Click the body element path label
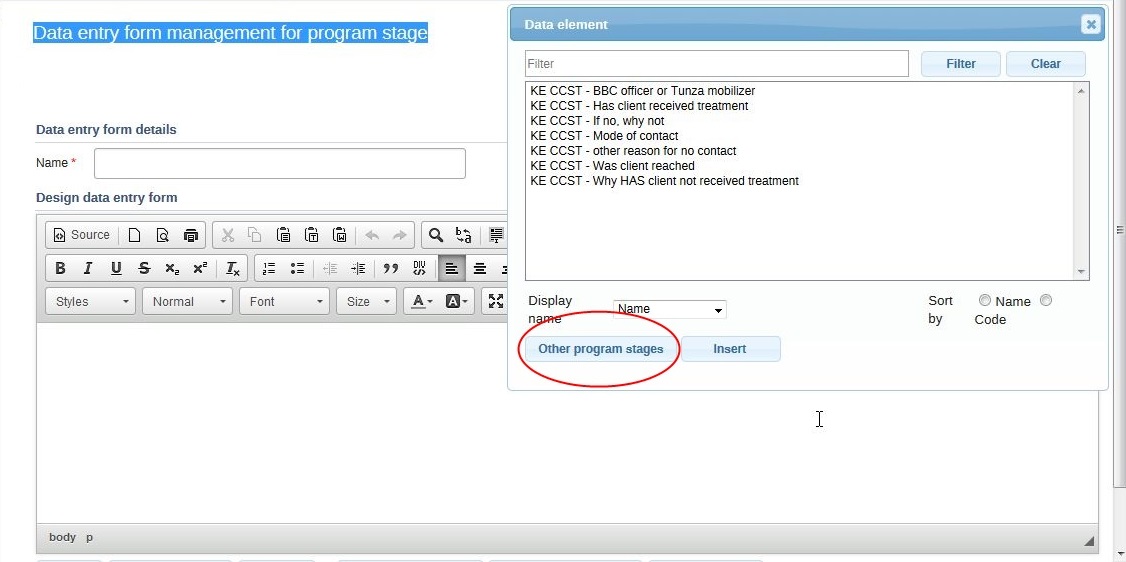 point(62,537)
